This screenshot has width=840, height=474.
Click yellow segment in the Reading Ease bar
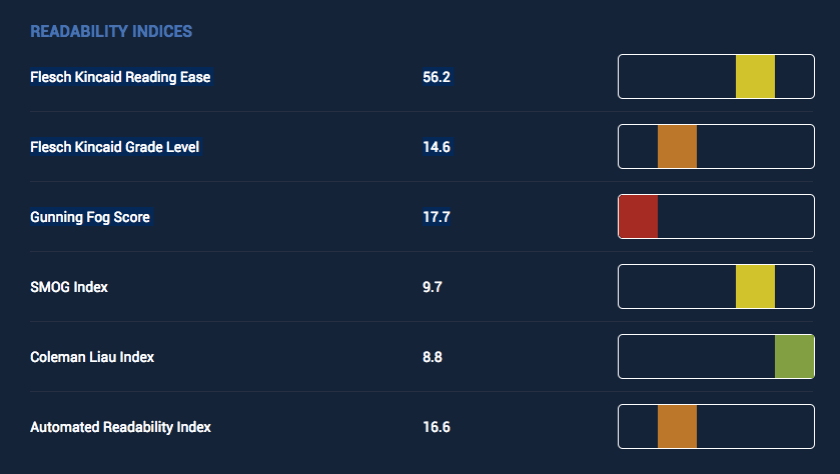[755, 77]
